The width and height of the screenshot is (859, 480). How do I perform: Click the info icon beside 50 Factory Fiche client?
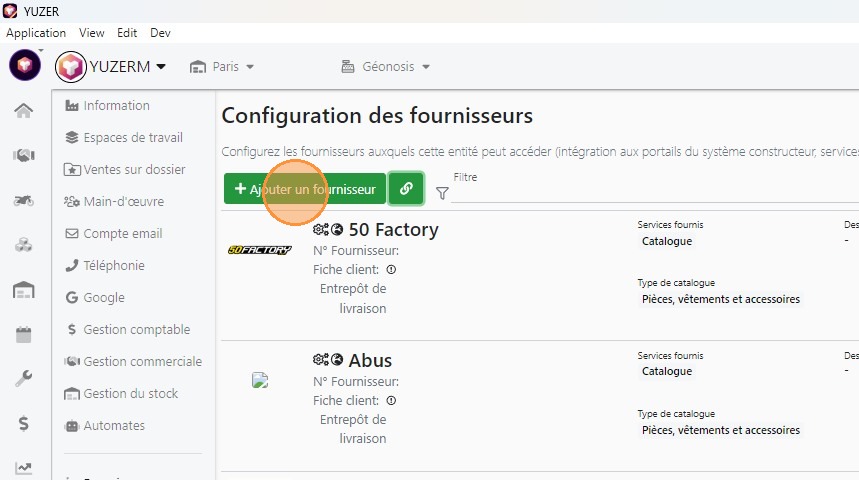[x=391, y=270]
